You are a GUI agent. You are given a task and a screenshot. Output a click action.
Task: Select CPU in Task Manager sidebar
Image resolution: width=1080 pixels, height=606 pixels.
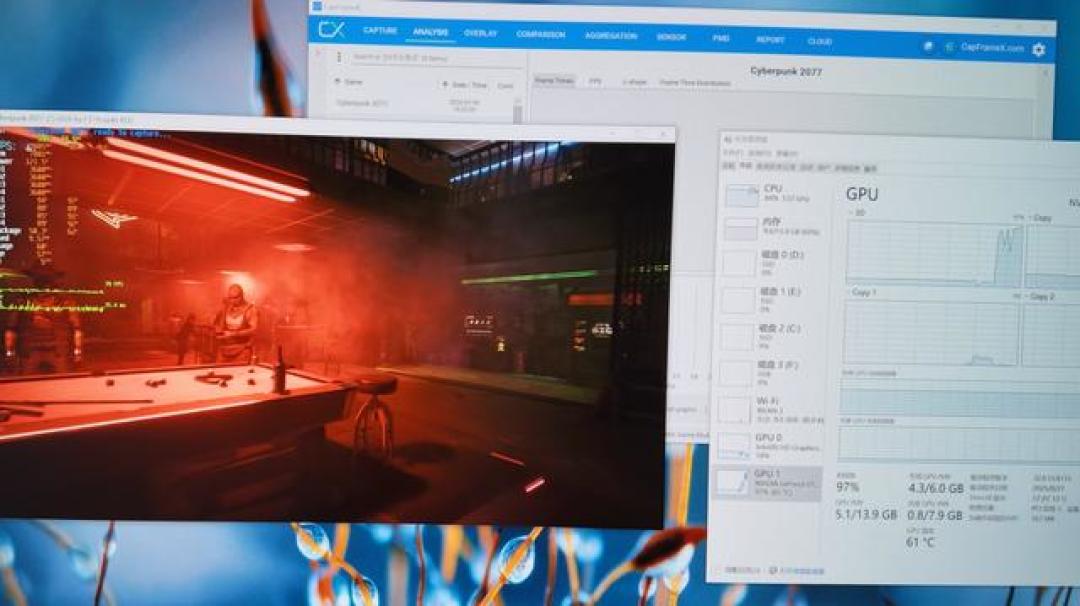point(770,194)
